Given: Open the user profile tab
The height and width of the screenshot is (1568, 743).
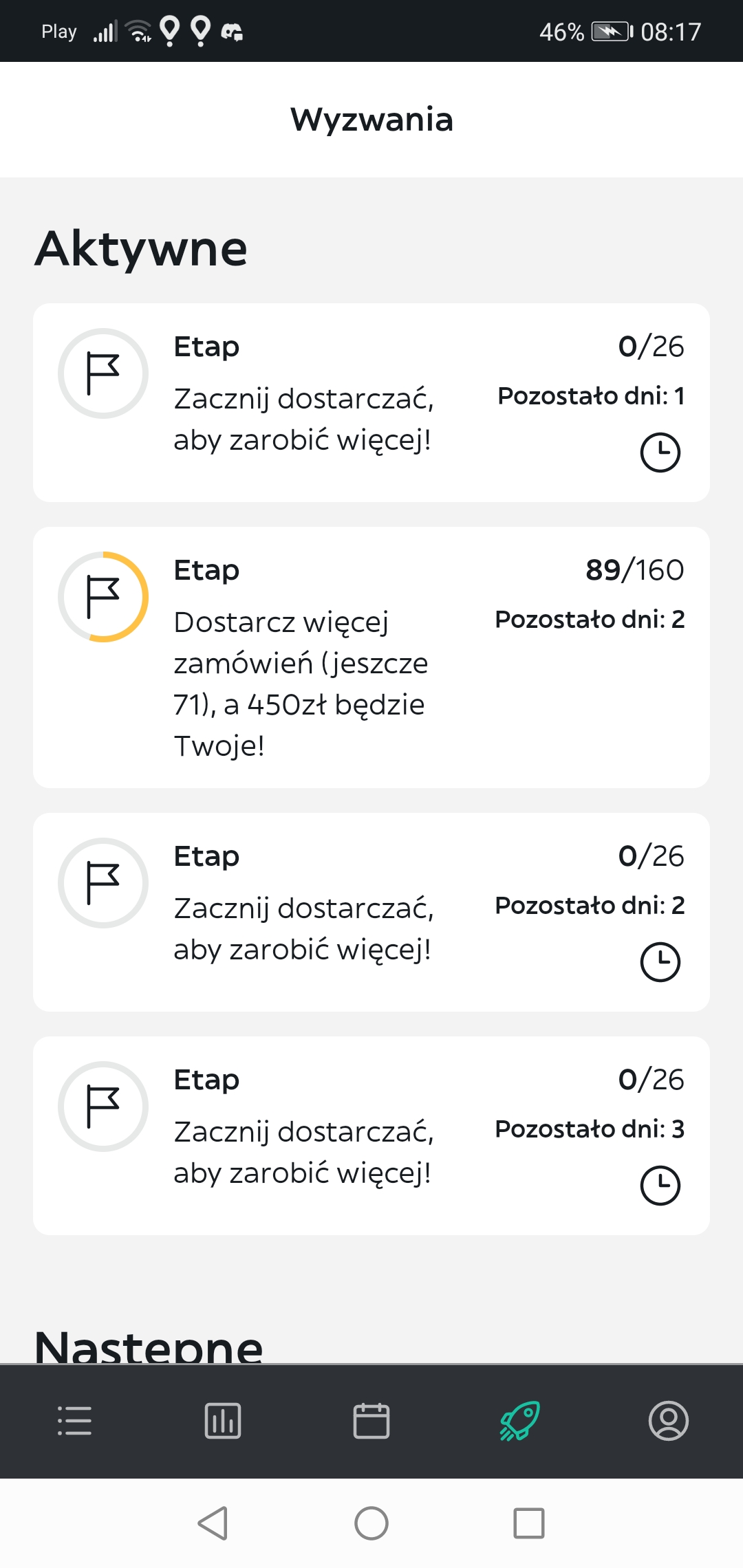Looking at the screenshot, I should click(669, 1421).
